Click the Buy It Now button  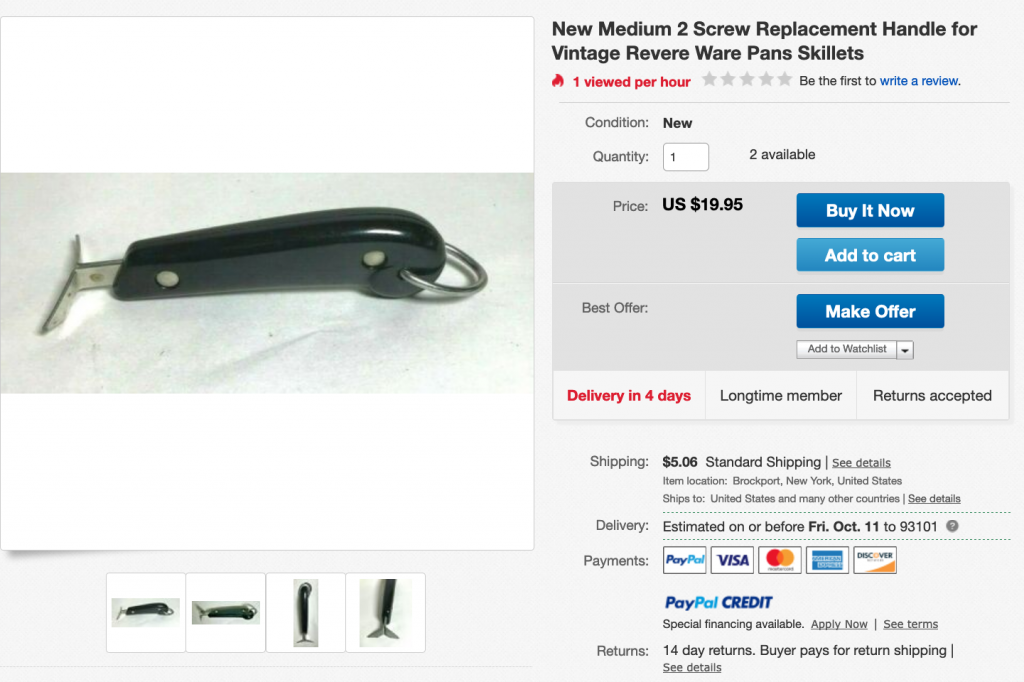pyautogui.click(x=870, y=210)
